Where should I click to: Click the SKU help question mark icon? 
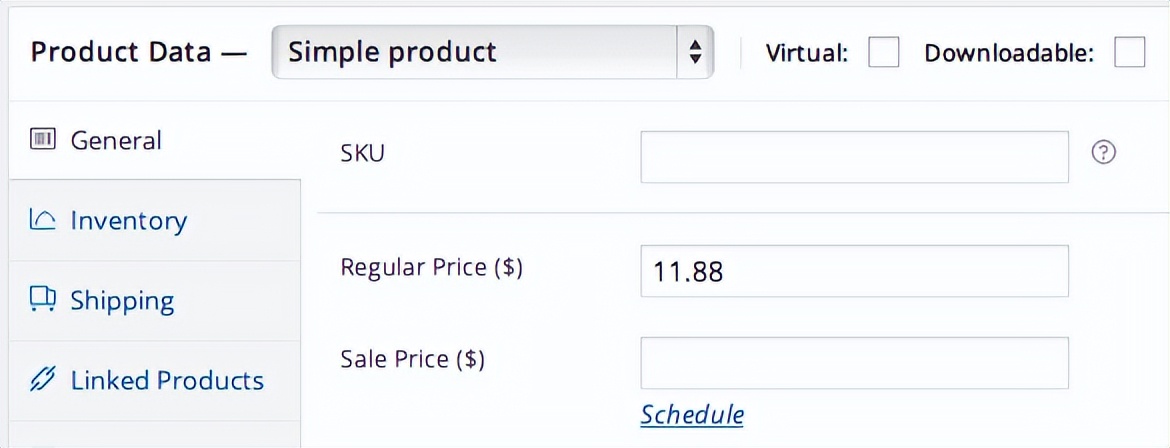coord(1103,153)
